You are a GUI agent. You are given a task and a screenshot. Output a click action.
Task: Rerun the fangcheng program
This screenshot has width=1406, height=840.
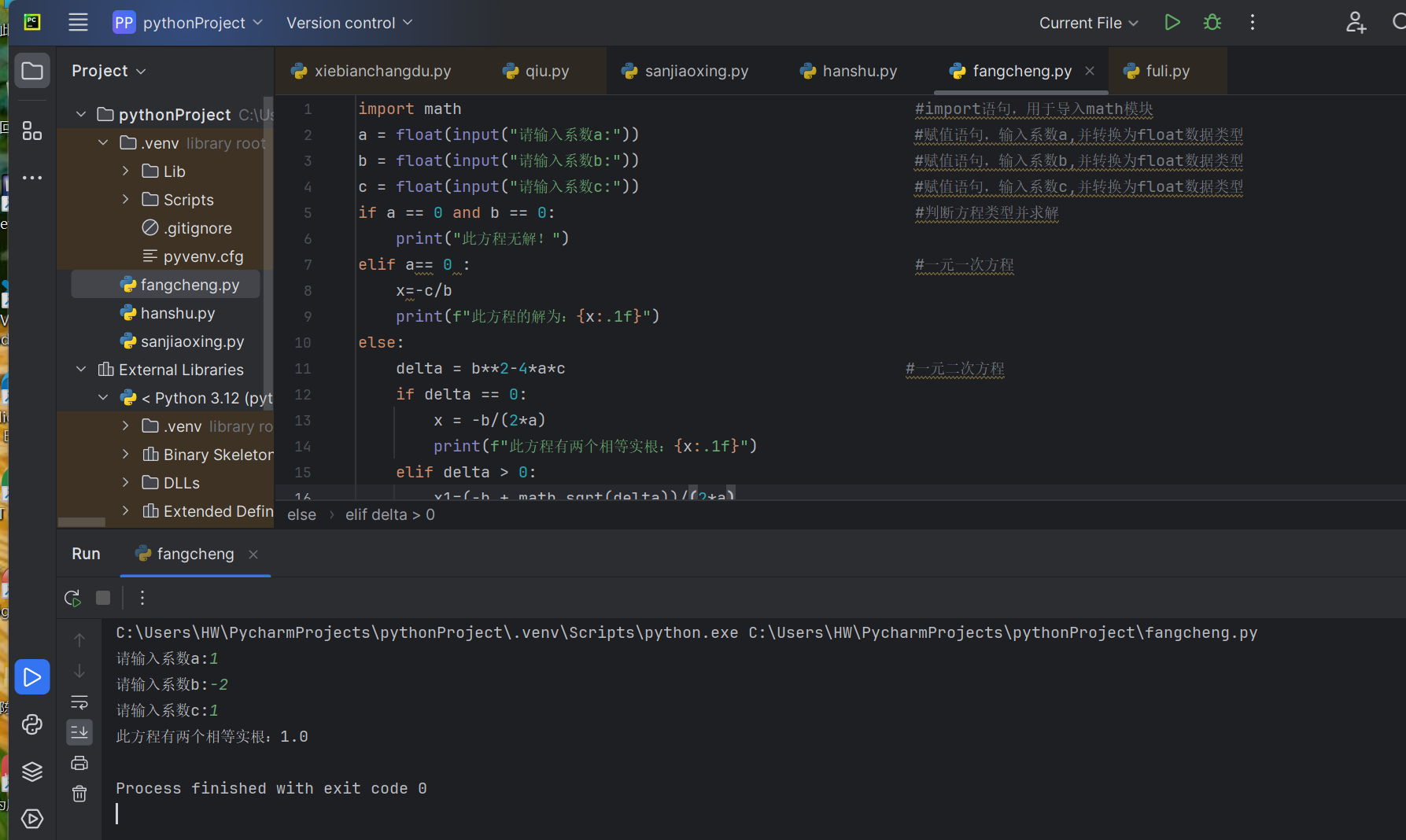click(x=72, y=597)
